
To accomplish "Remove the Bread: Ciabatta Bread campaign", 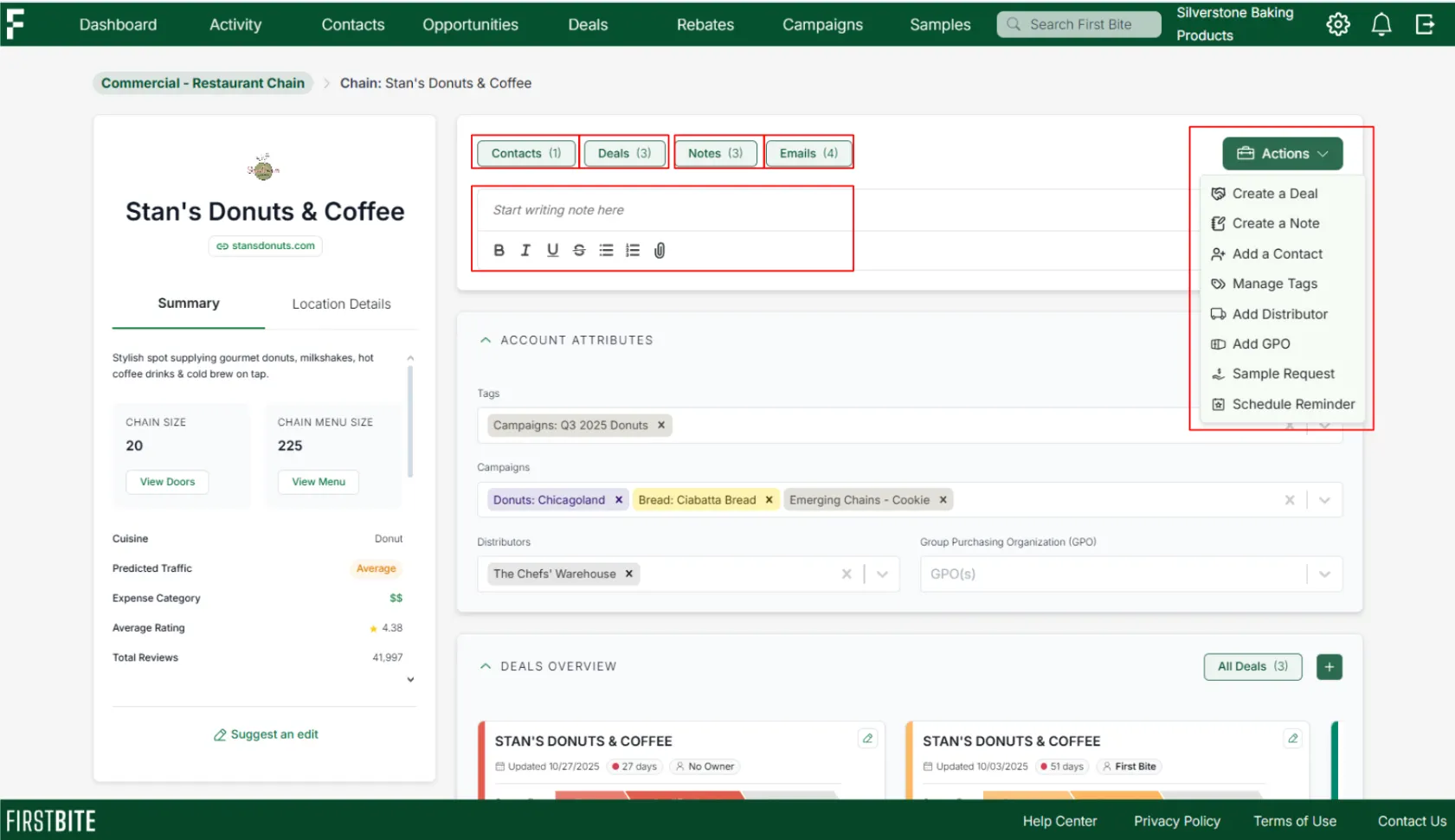I will [769, 500].
